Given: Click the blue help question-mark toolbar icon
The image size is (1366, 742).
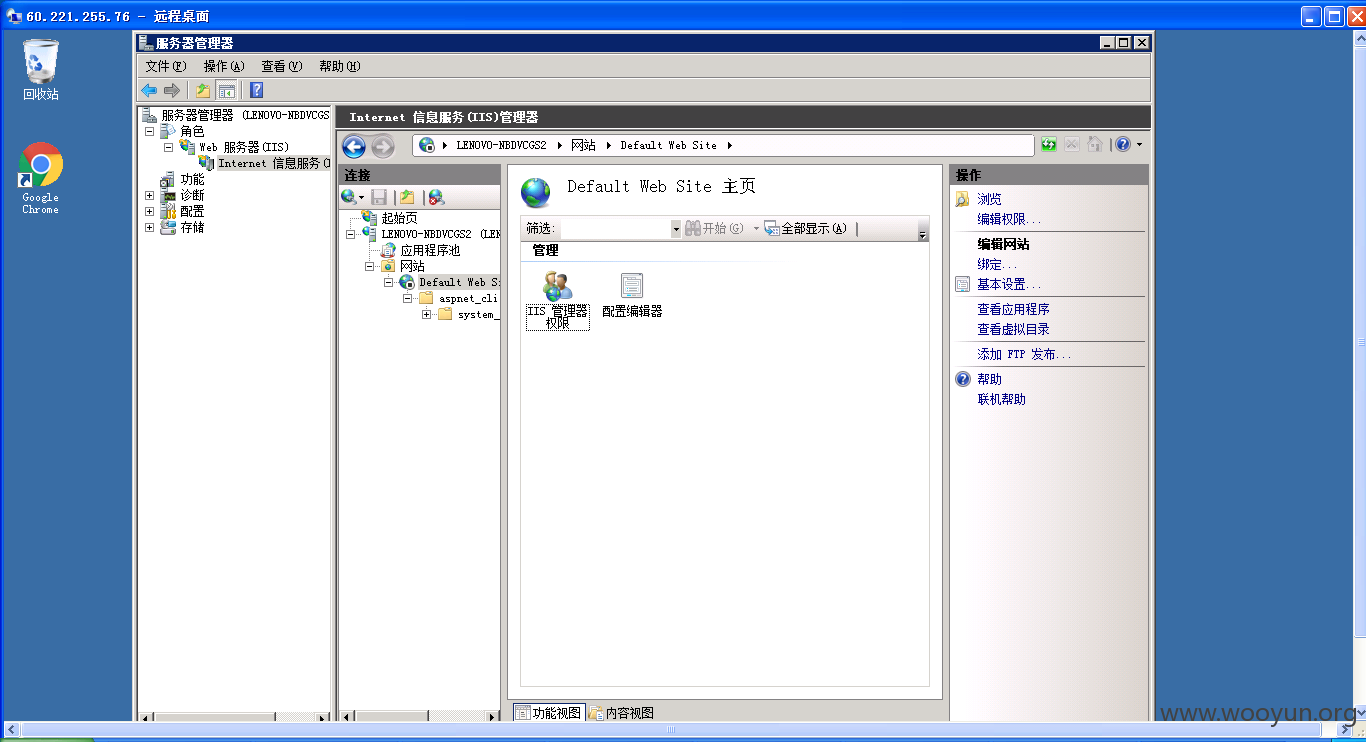Looking at the screenshot, I should click(x=256, y=90).
